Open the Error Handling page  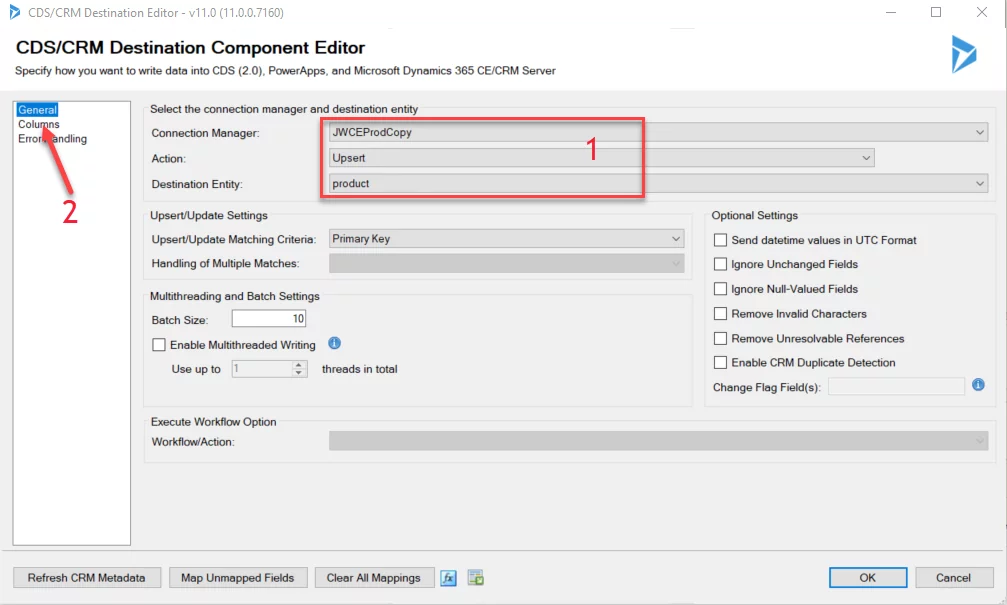click(52, 139)
